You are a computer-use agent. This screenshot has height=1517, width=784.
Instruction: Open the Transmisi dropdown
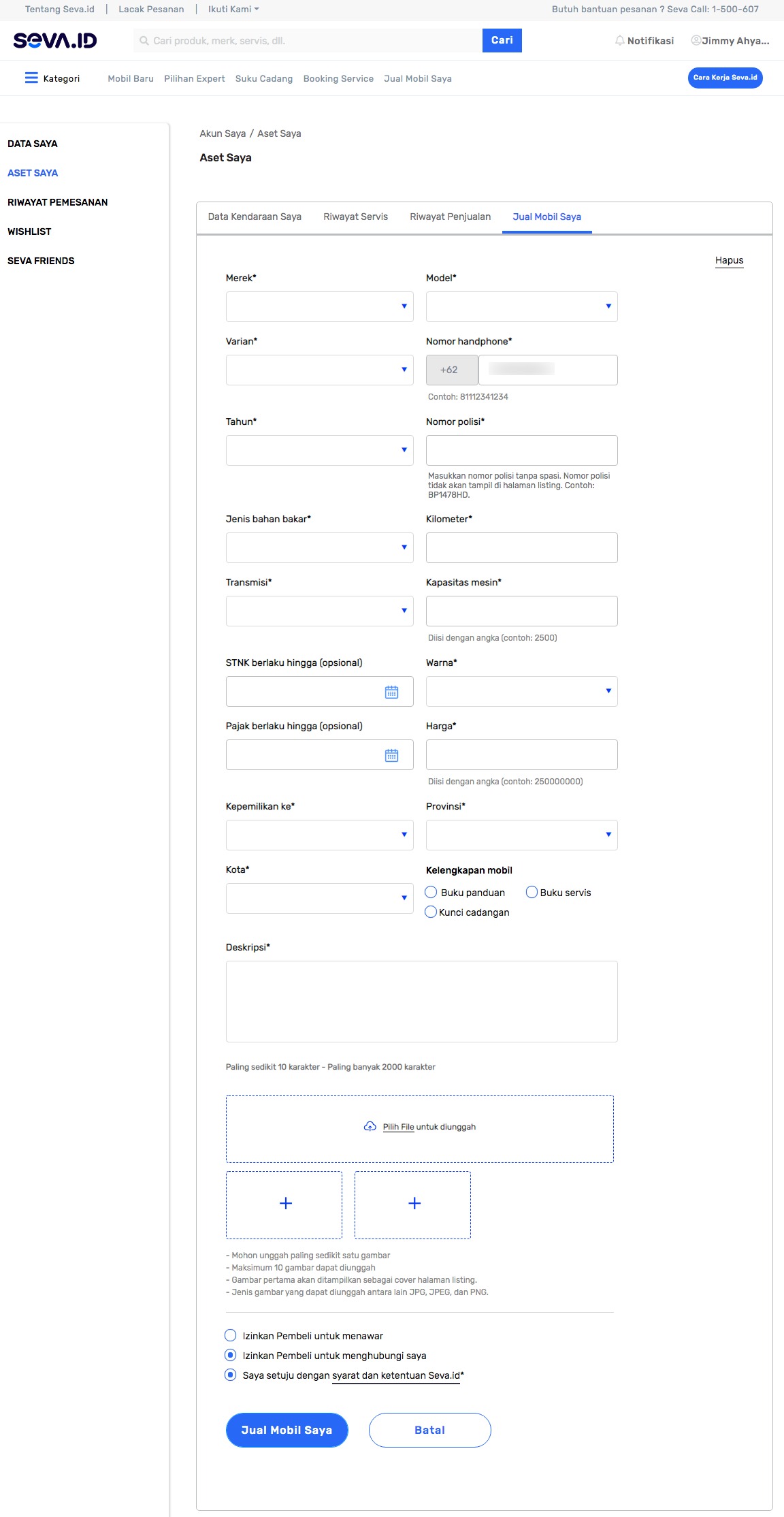coord(320,611)
